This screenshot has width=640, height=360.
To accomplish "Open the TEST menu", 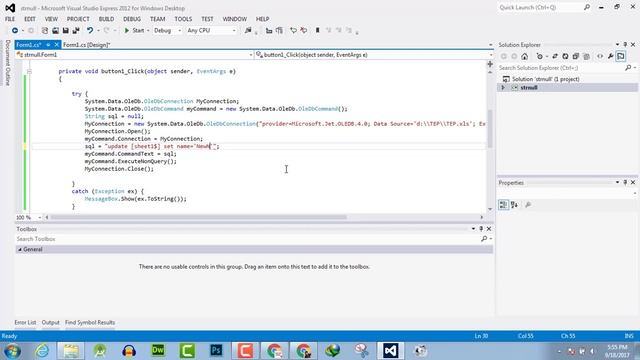I will click(207, 19).
